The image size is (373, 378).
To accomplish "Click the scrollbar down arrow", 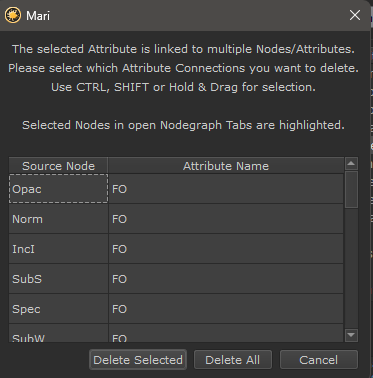I will coord(351,335).
